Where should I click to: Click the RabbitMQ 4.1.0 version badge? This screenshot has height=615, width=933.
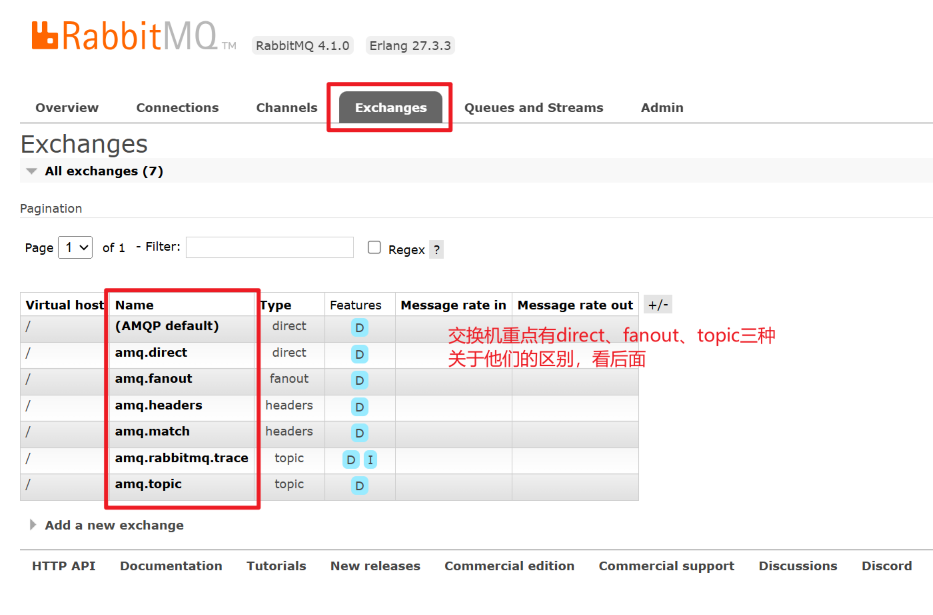point(302,46)
